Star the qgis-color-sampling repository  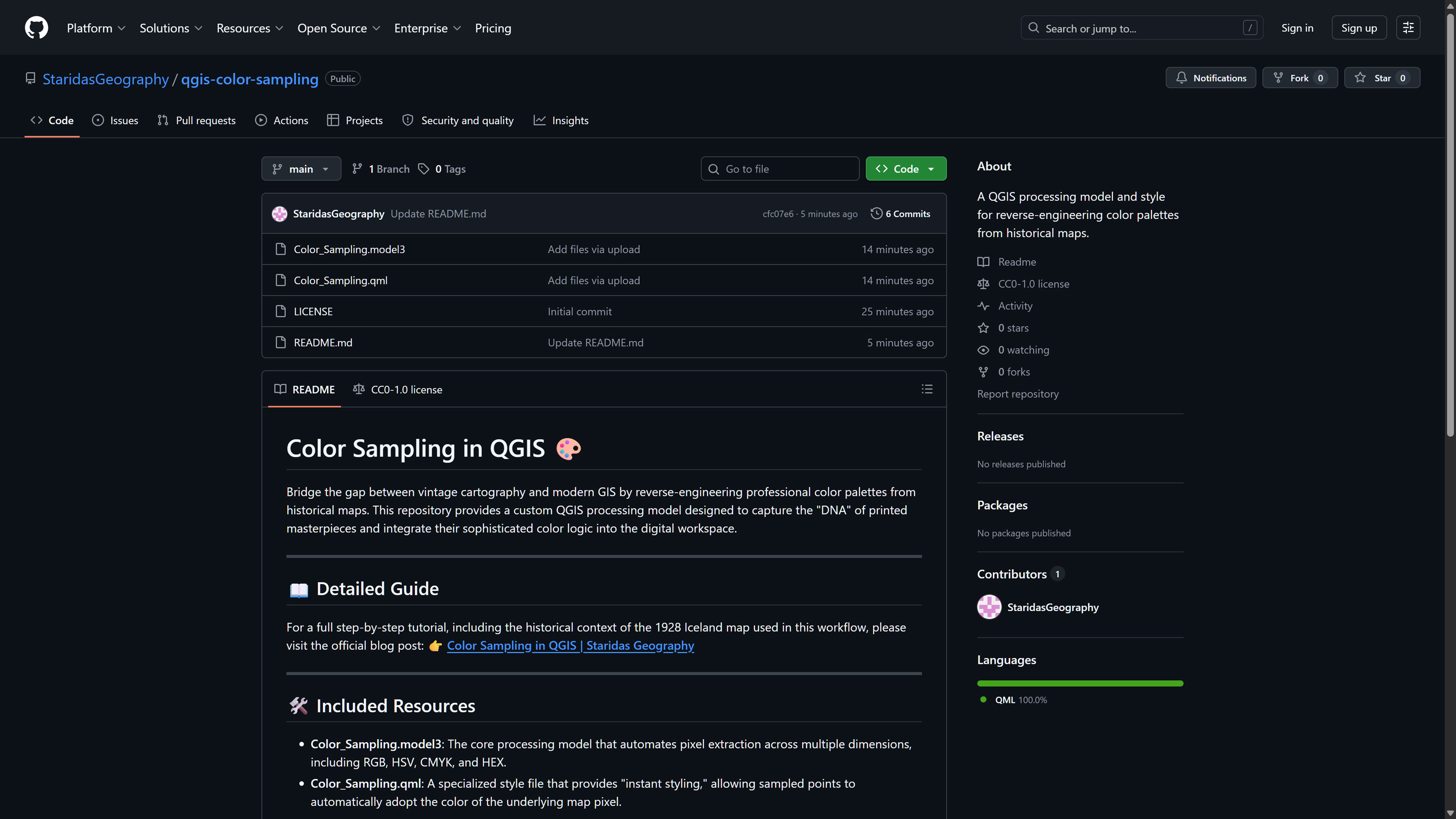(x=1382, y=78)
